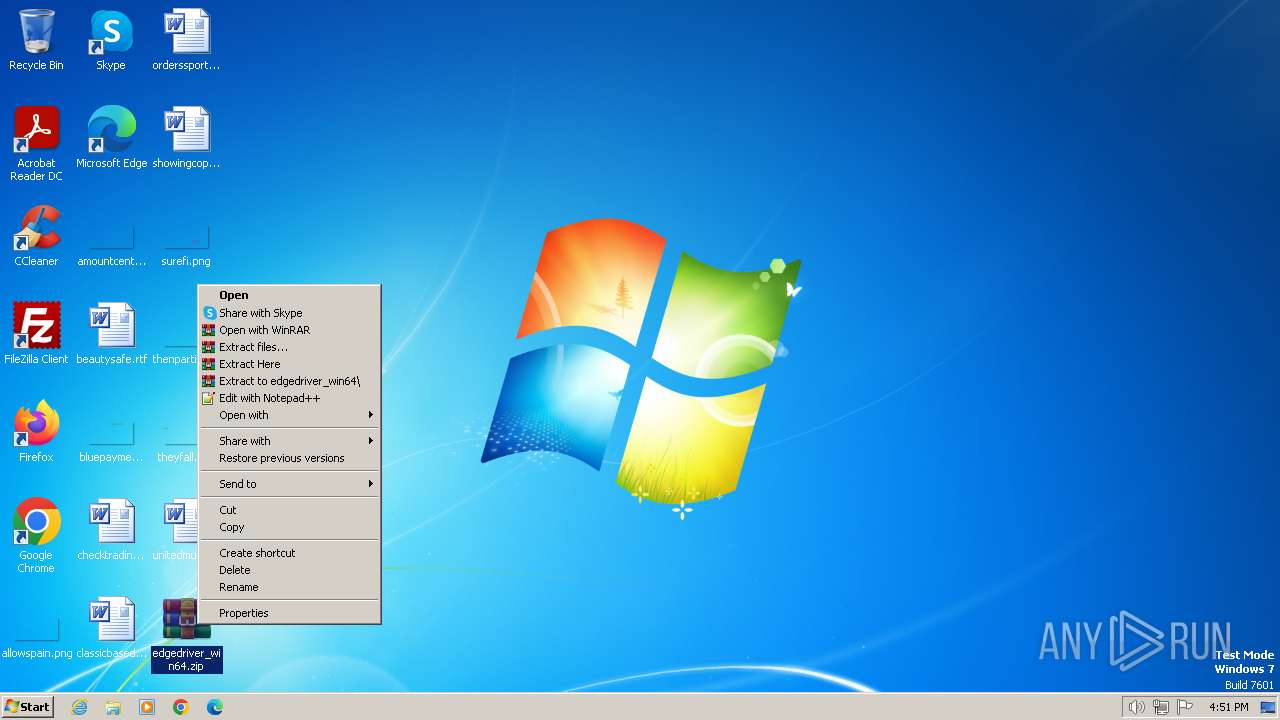Choose Create shortcut menu entry
The image size is (1280, 720).
tap(290, 553)
